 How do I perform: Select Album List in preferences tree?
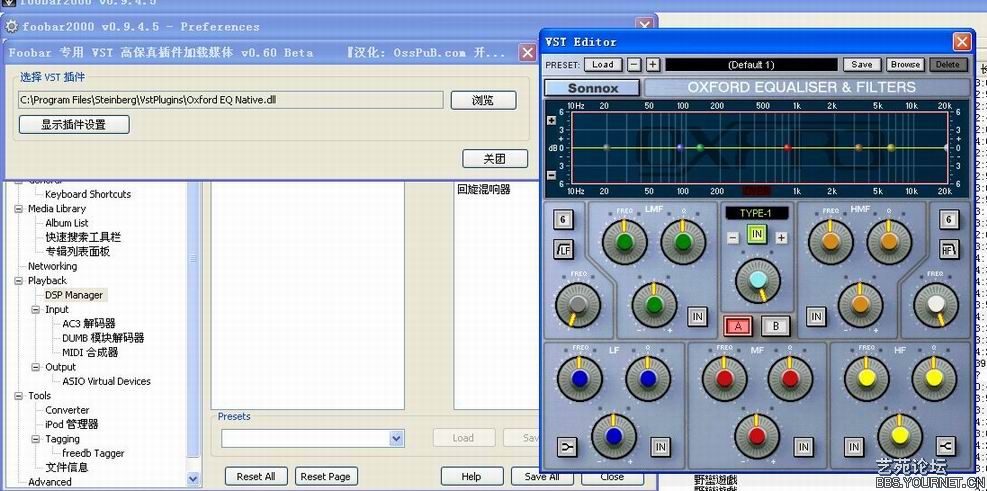tap(67, 223)
